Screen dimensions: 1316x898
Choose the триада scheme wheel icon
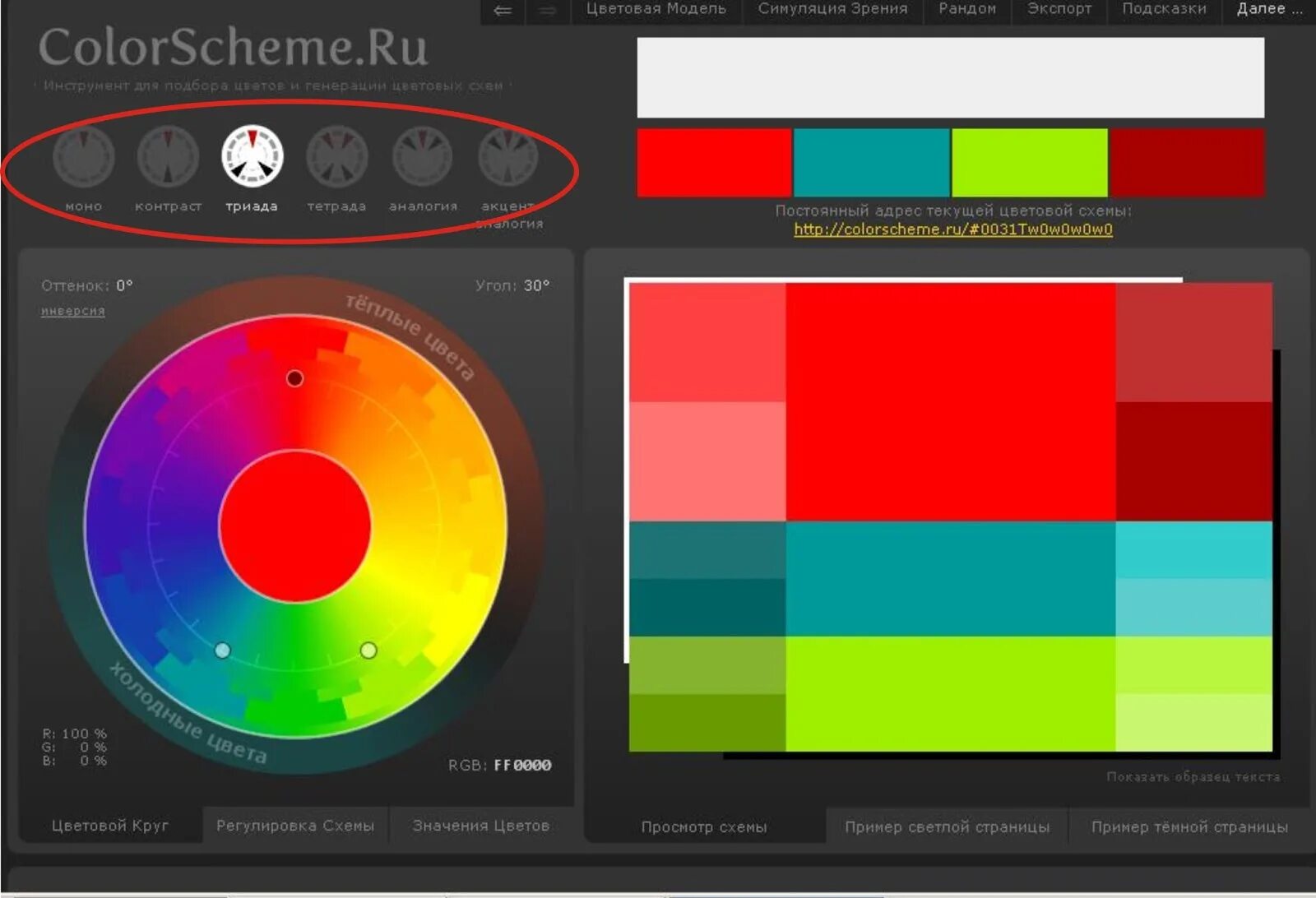tap(253, 156)
